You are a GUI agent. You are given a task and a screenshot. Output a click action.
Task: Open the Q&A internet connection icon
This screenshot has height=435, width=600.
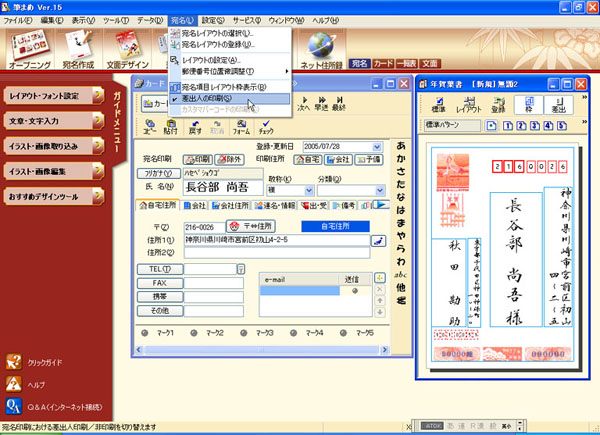(x=13, y=406)
